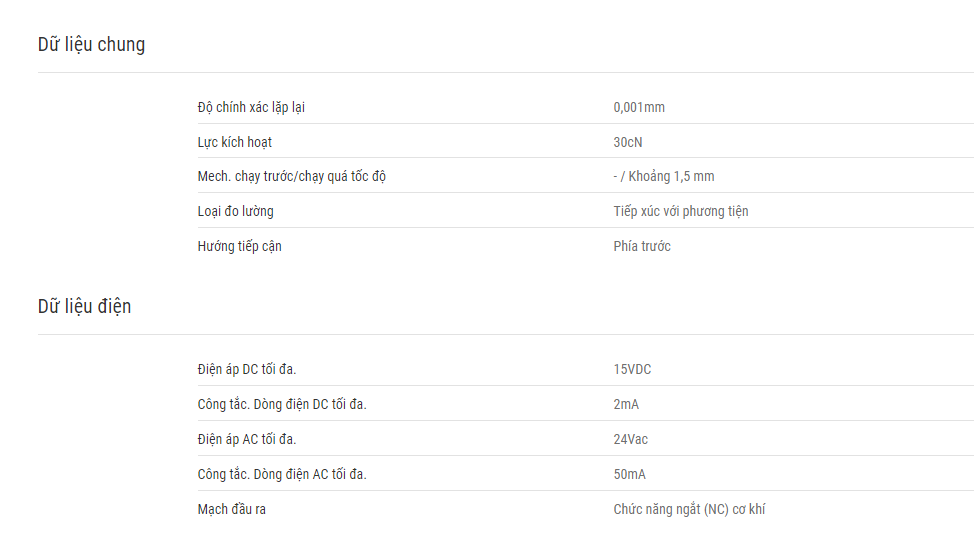
Task: Select 'Mech. chạy trước/chạy quá tốc độ' label
Action: 292,176
